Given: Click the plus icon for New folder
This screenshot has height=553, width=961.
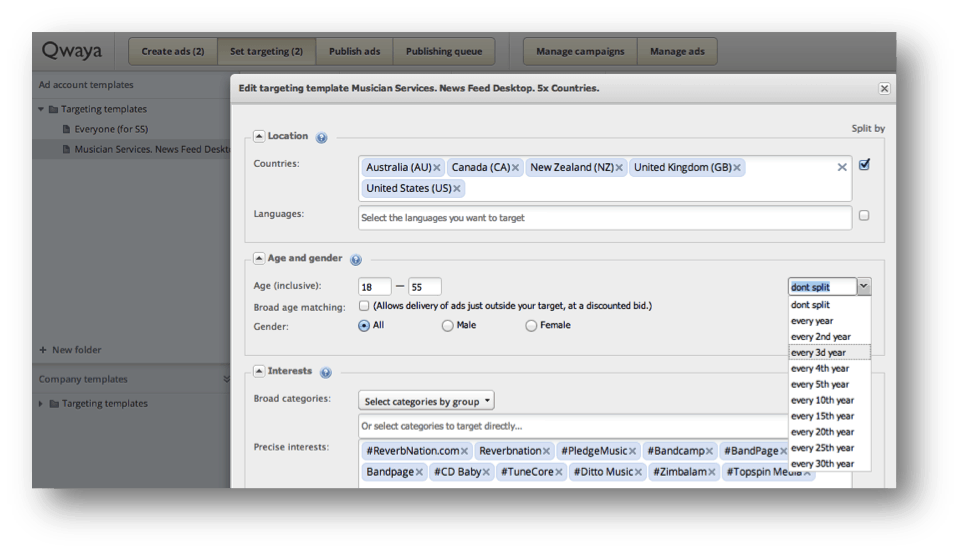Looking at the screenshot, I should [x=43, y=349].
